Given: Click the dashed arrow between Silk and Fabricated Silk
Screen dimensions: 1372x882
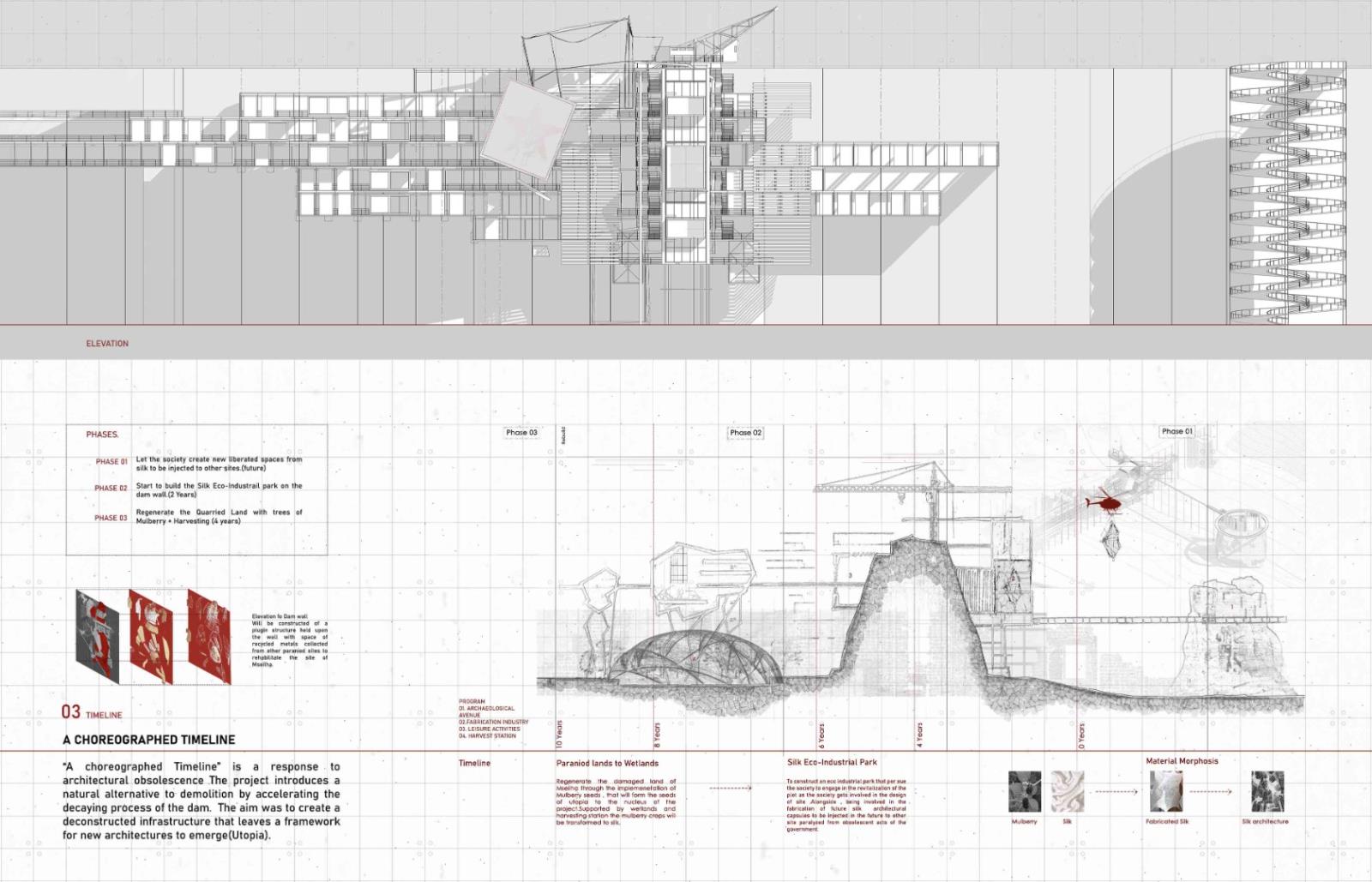Looking at the screenshot, I should pos(1116,791).
